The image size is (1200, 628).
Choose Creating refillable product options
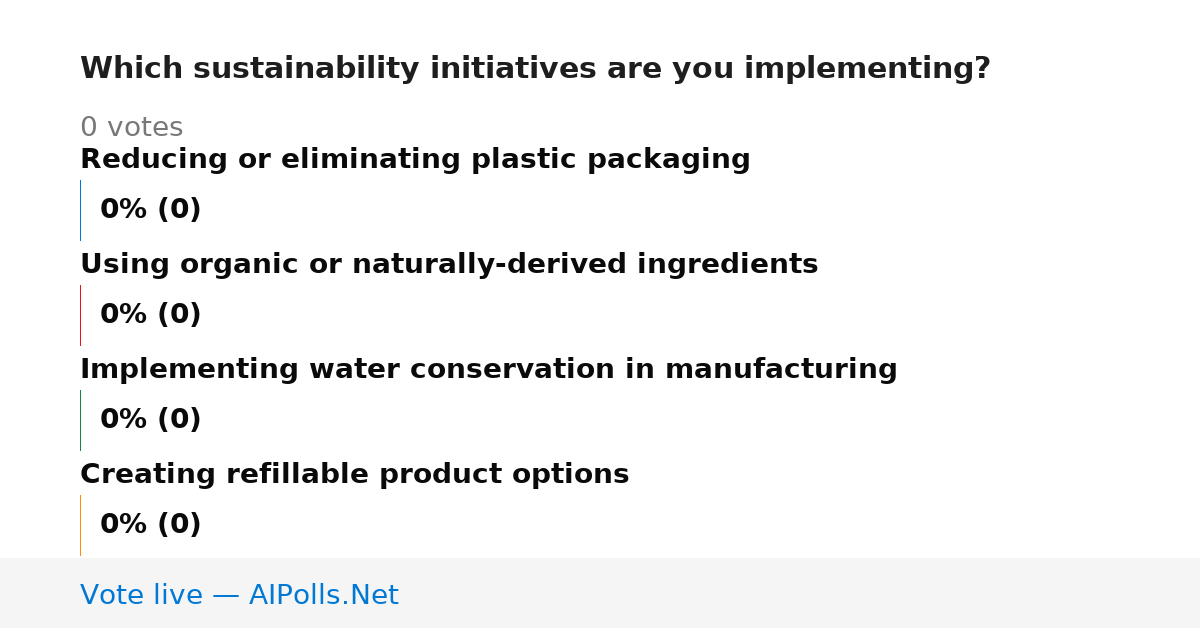pyautogui.click(x=354, y=474)
